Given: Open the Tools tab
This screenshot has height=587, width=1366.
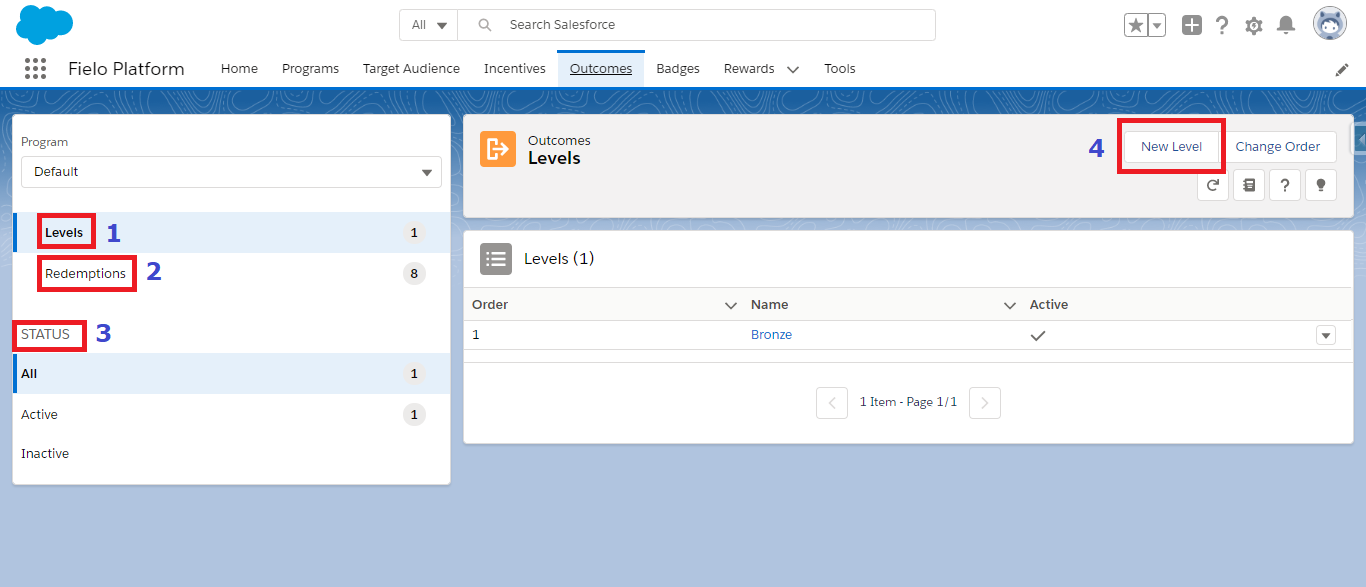Looking at the screenshot, I should [840, 69].
